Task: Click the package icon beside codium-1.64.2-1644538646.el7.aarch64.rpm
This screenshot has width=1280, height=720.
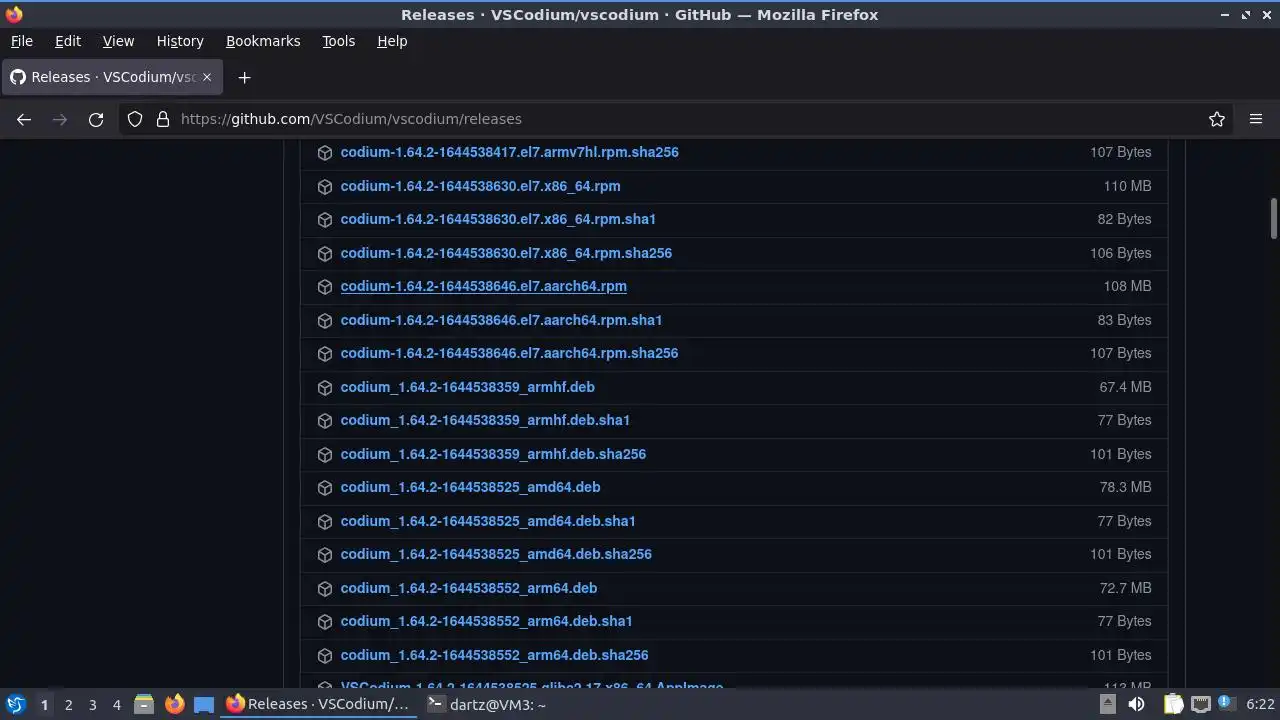Action: tap(325, 287)
